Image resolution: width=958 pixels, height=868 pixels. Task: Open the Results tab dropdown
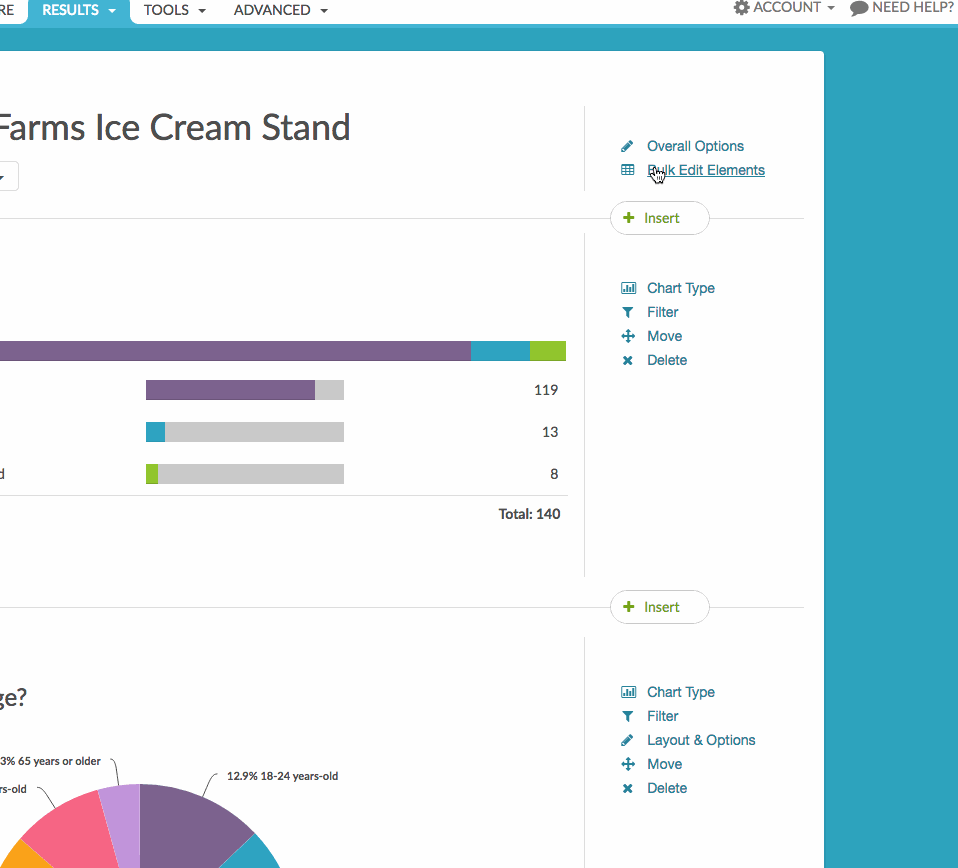(78, 10)
